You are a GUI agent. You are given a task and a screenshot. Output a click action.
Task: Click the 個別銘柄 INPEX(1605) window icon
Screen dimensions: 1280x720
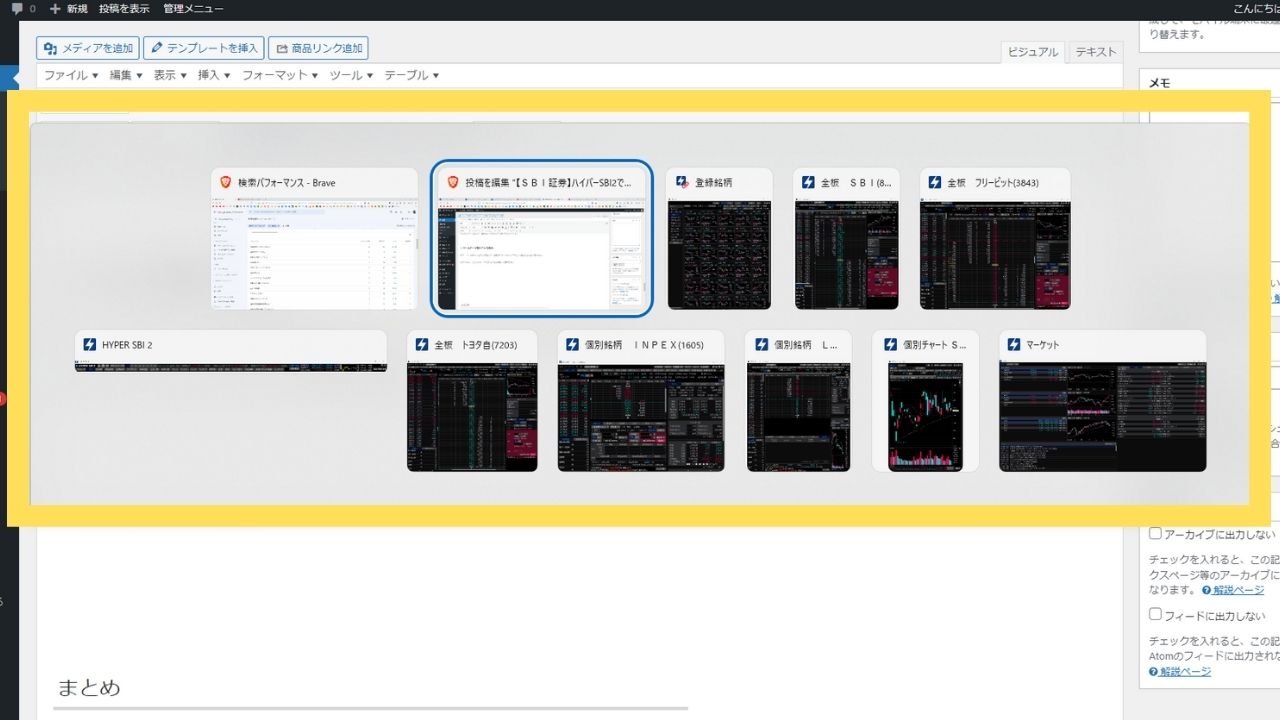tap(572, 345)
